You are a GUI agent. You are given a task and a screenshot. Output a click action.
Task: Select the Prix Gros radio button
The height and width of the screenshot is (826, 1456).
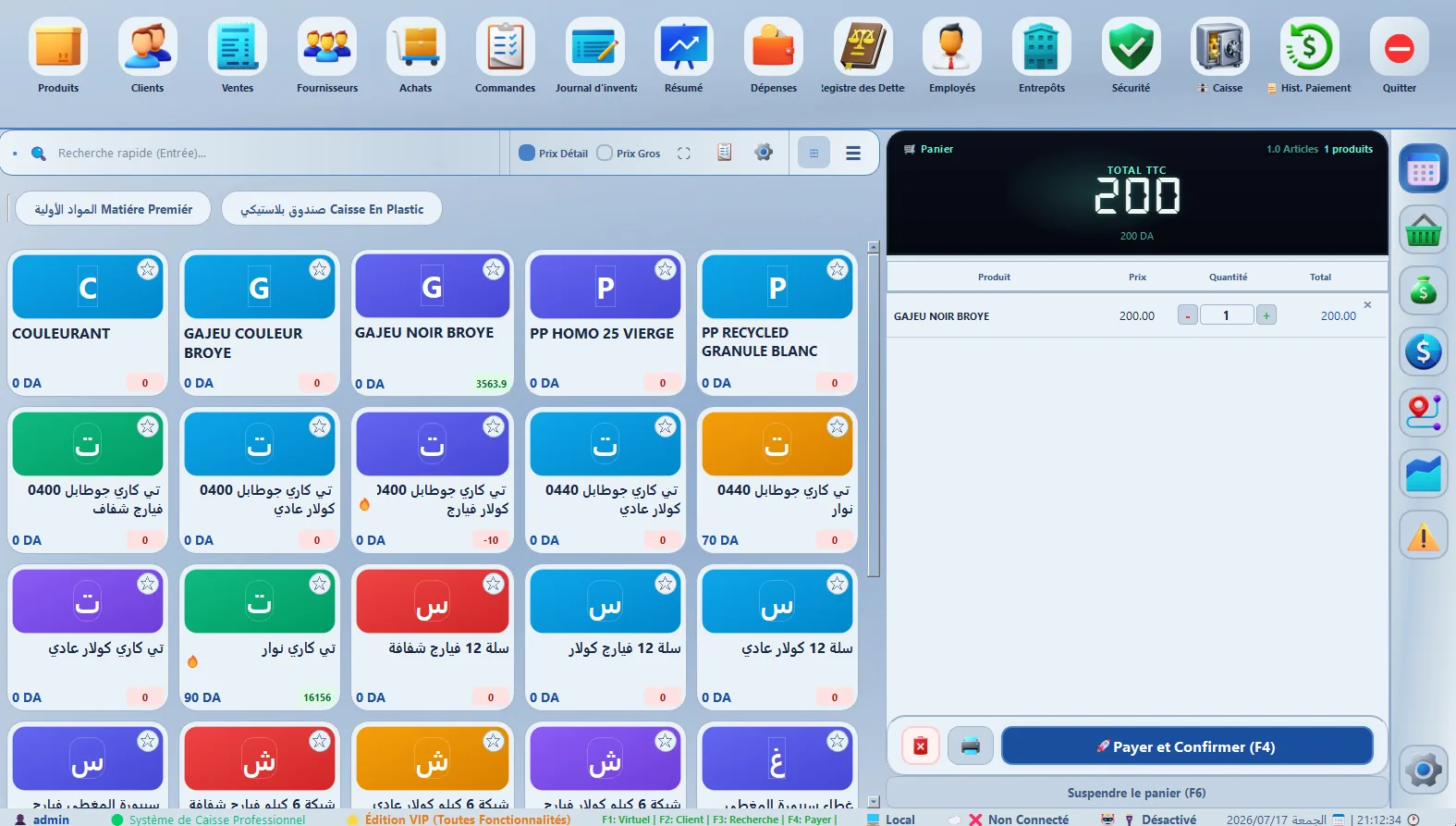[605, 153]
